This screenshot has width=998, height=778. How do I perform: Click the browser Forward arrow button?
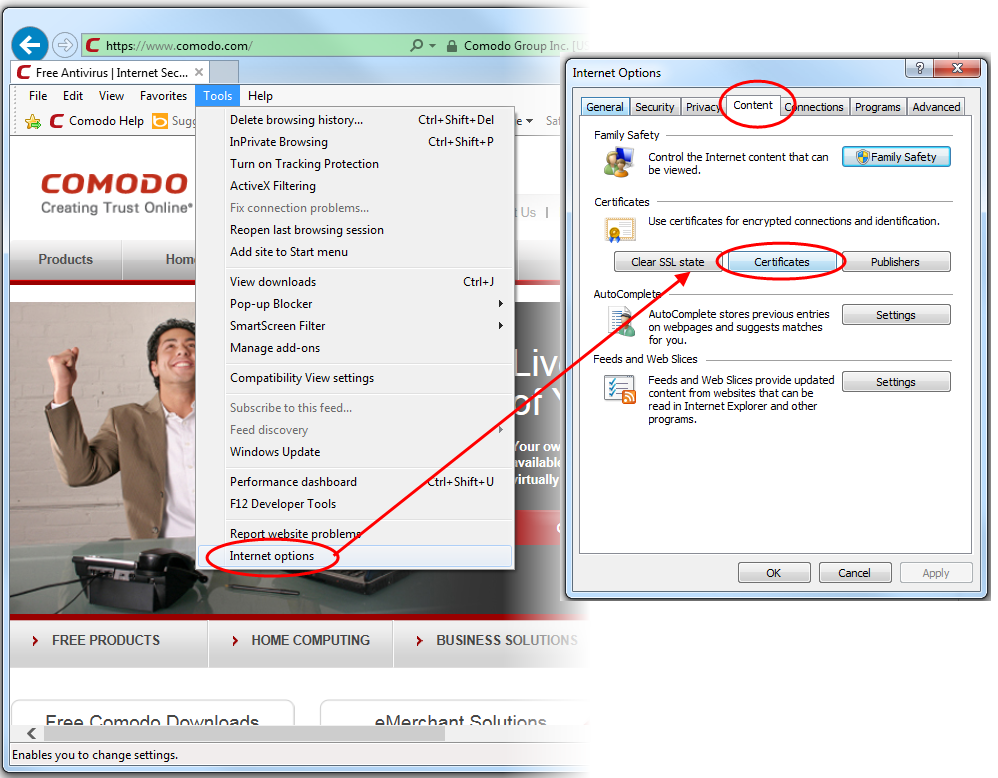[64, 45]
